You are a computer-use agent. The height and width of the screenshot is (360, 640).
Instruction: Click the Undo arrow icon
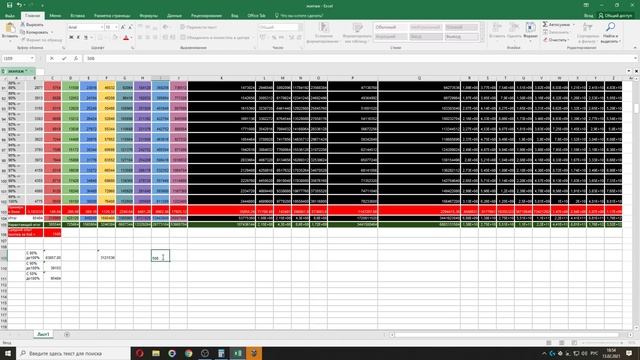[x=19, y=5]
